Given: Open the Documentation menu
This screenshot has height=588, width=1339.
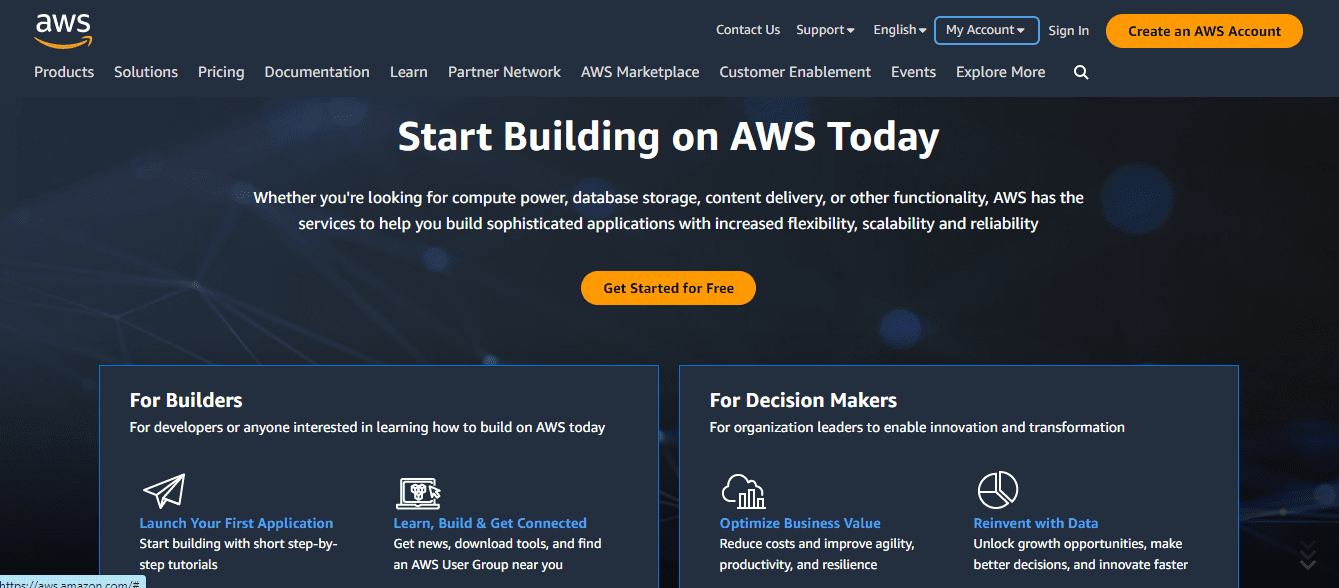Looking at the screenshot, I should click(x=317, y=72).
